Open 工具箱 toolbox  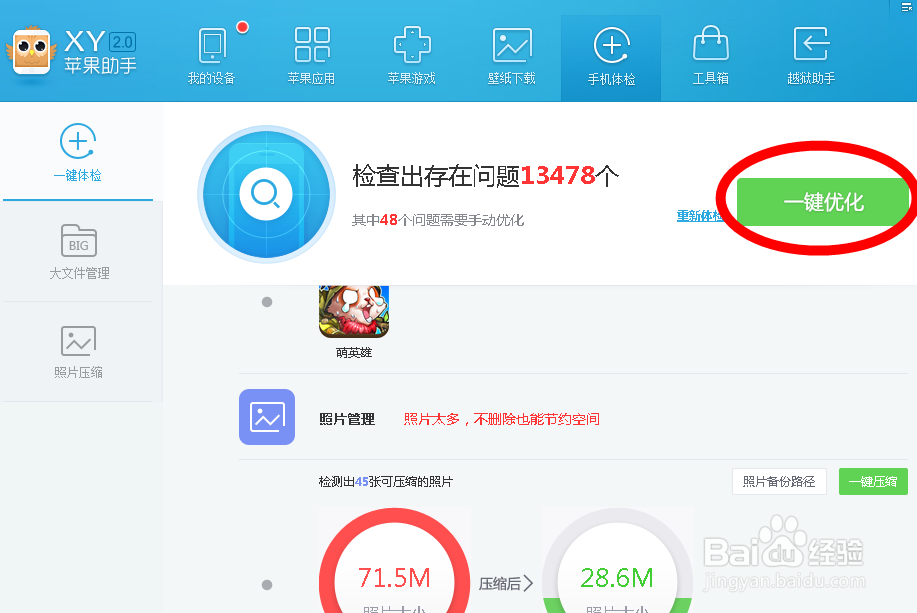[711, 56]
